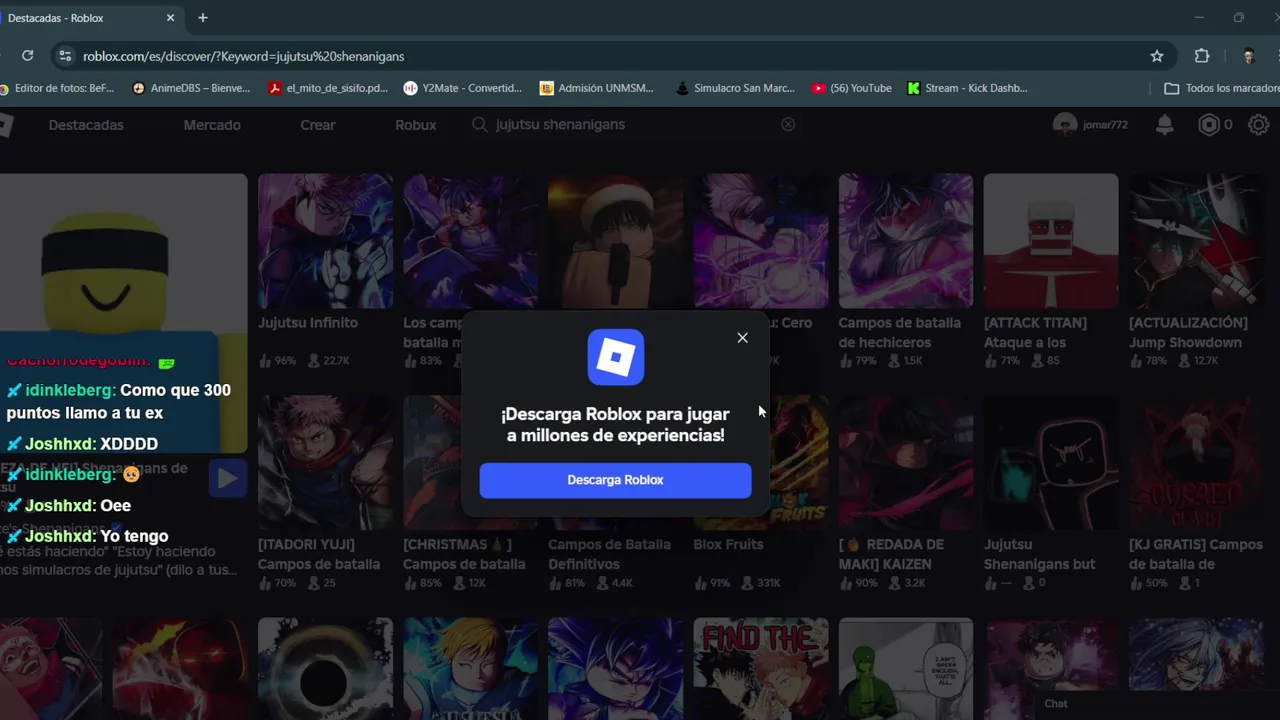Open the settings gear icon

click(x=1259, y=125)
